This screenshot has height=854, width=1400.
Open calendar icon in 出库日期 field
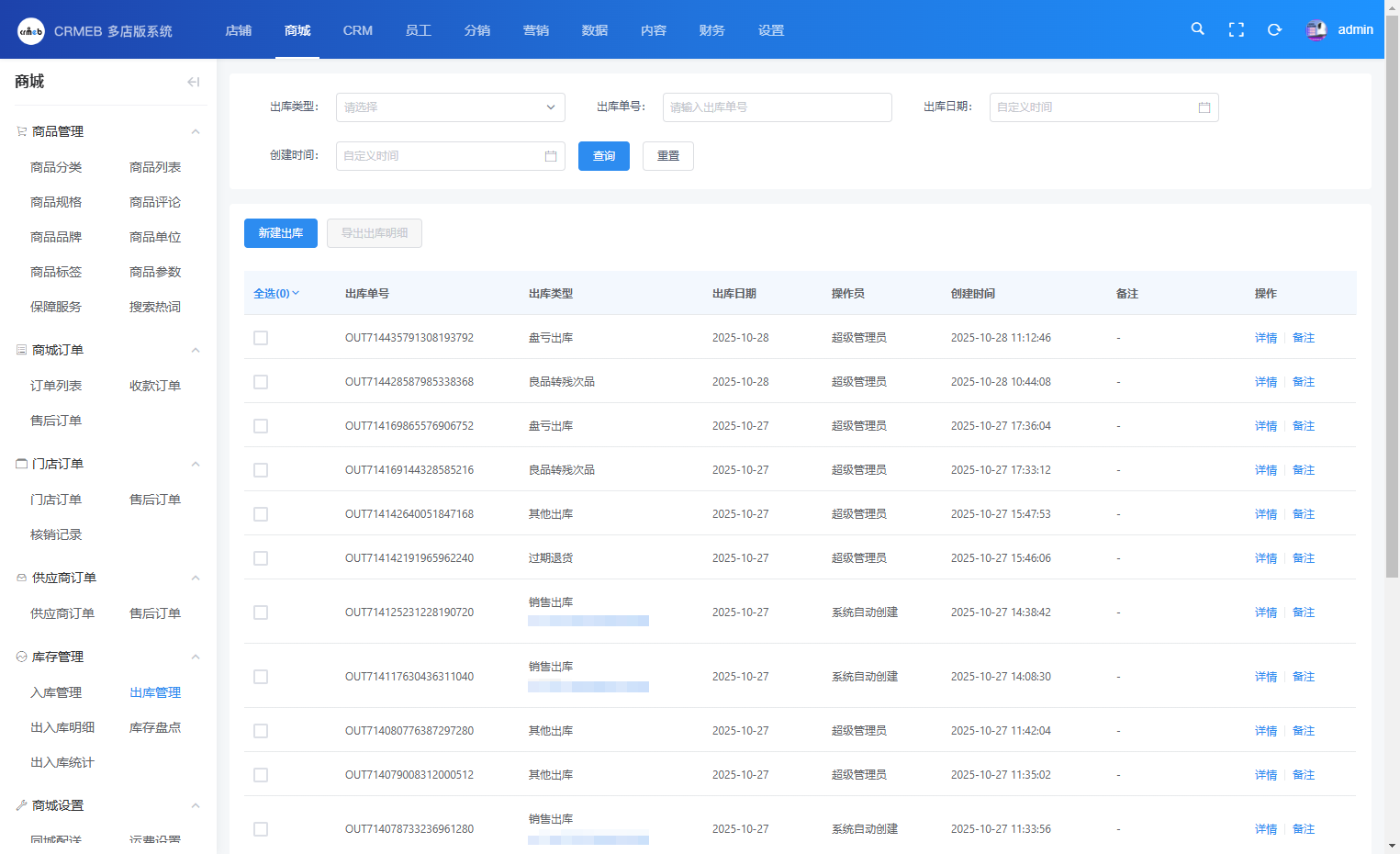point(1204,107)
